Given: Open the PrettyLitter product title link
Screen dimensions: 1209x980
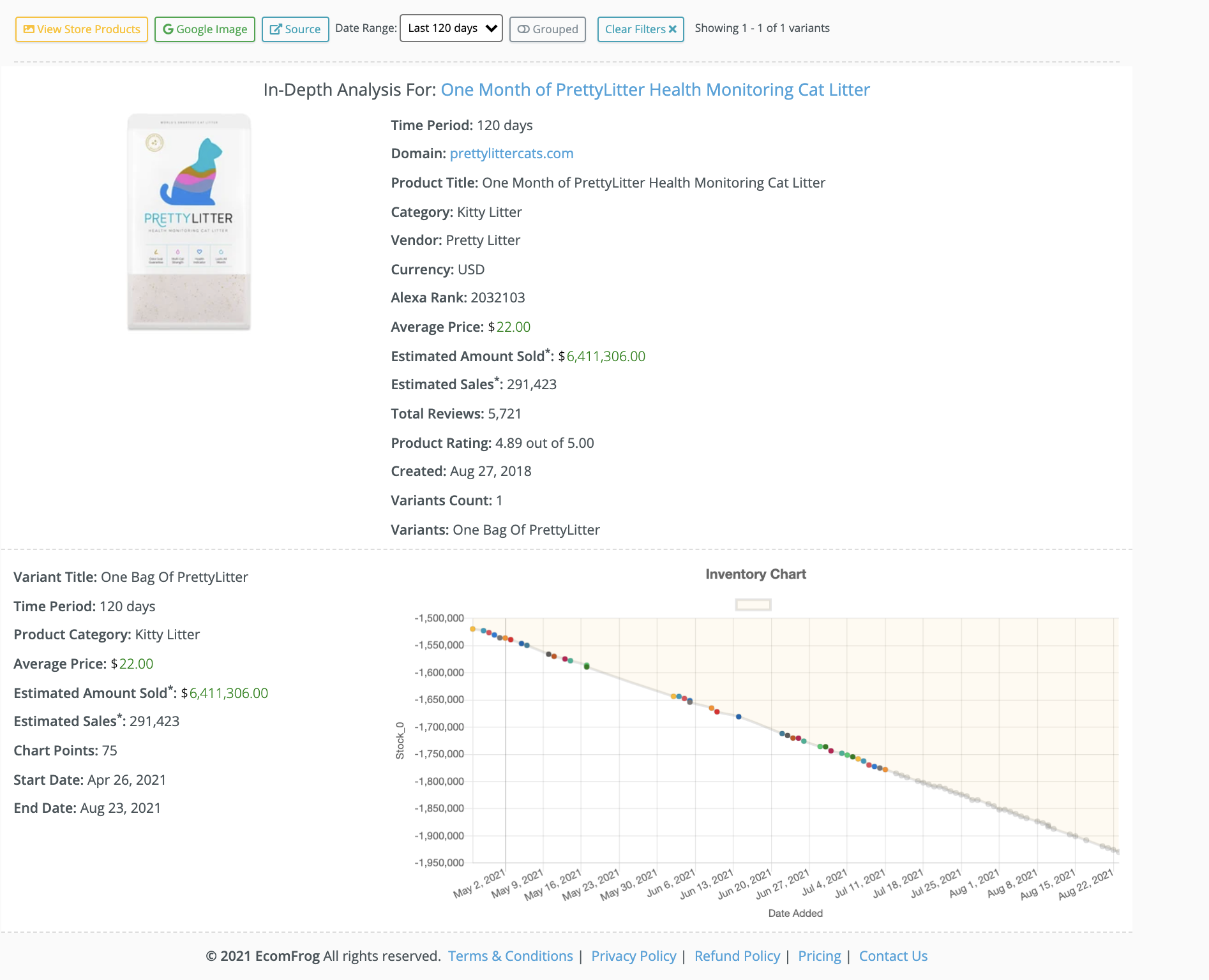Looking at the screenshot, I should tap(656, 90).
